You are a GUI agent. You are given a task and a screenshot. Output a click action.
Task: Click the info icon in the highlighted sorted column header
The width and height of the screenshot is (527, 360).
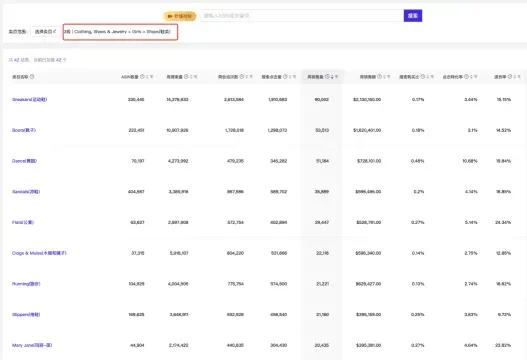point(327,77)
